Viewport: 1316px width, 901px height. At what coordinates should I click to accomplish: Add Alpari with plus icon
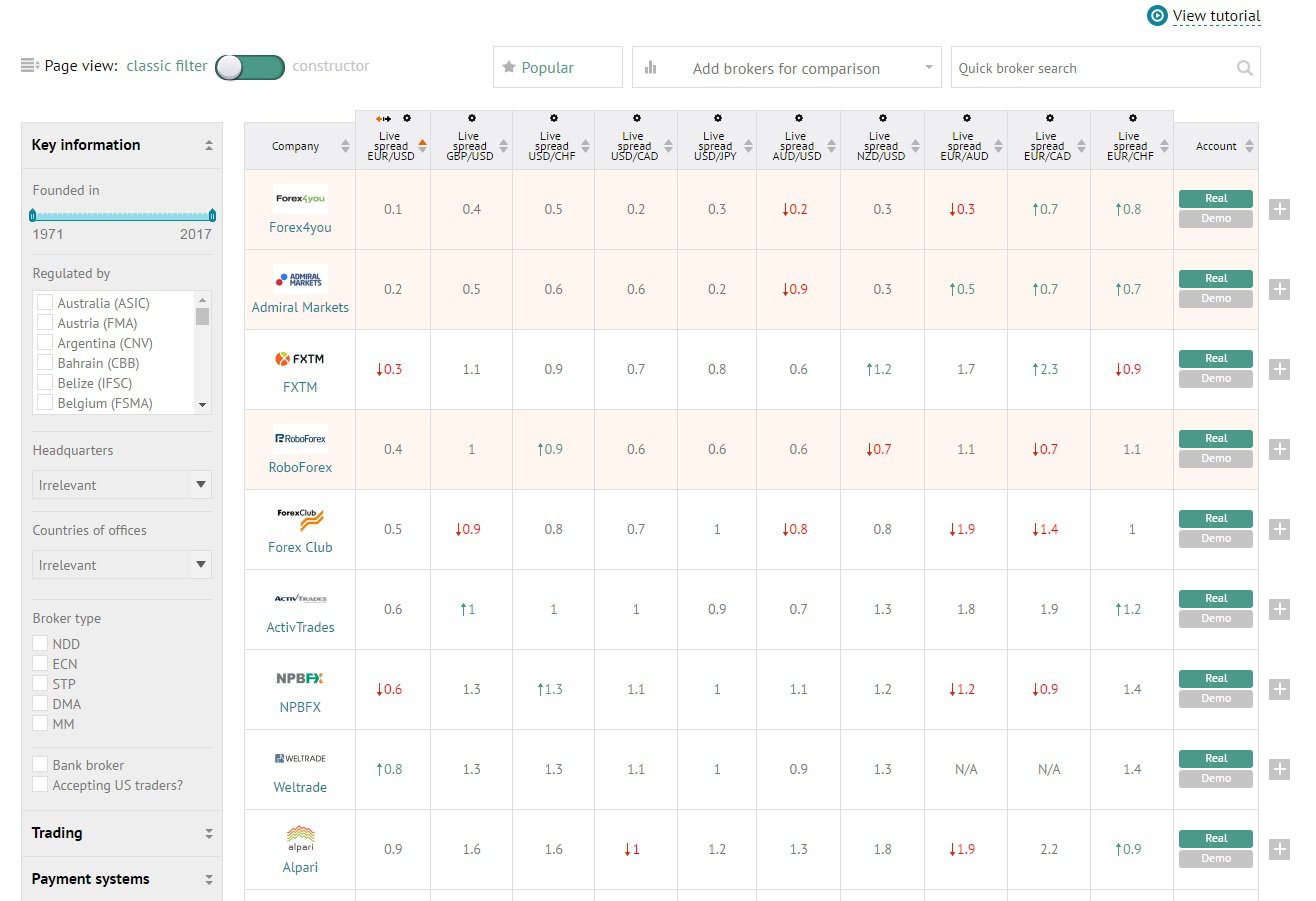point(1279,849)
